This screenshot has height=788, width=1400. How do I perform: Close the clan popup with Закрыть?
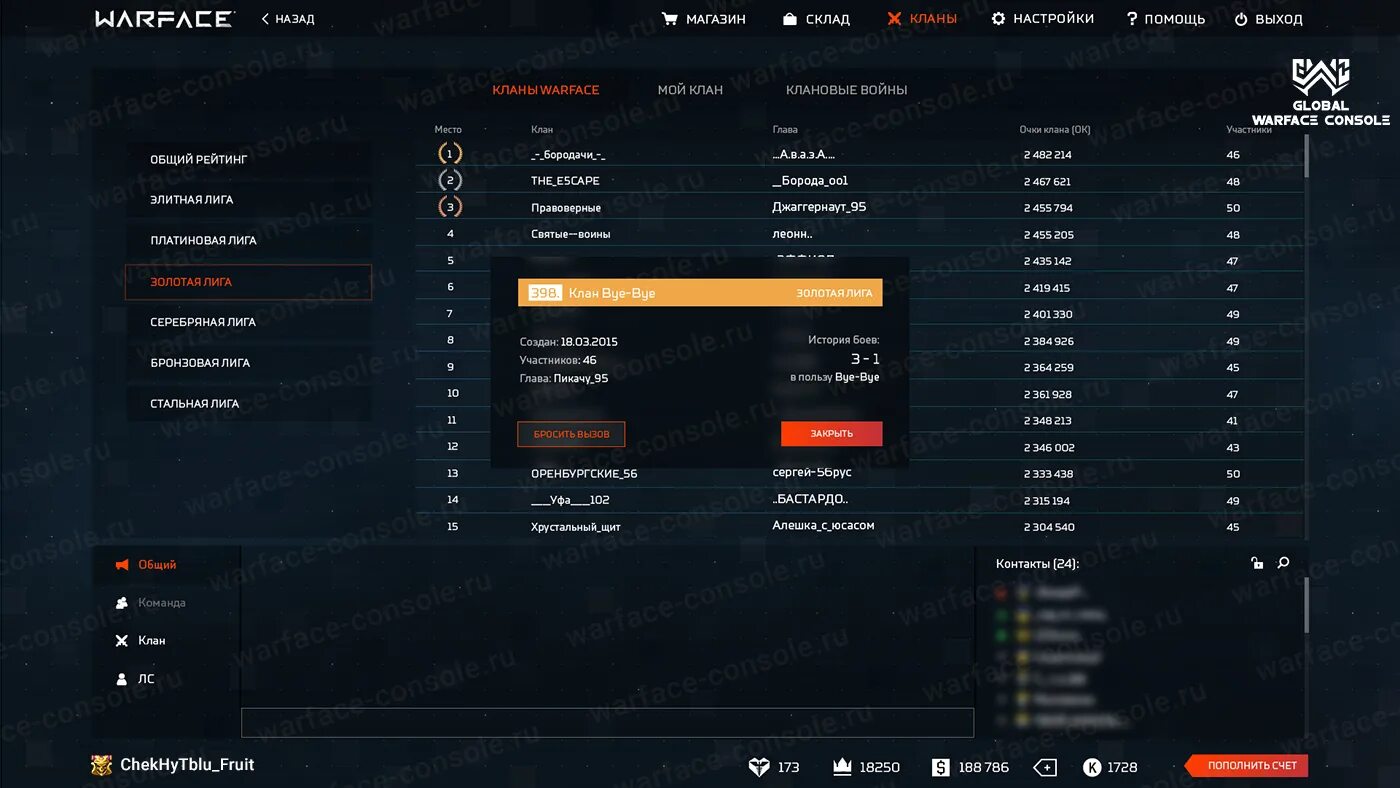[x=832, y=434]
